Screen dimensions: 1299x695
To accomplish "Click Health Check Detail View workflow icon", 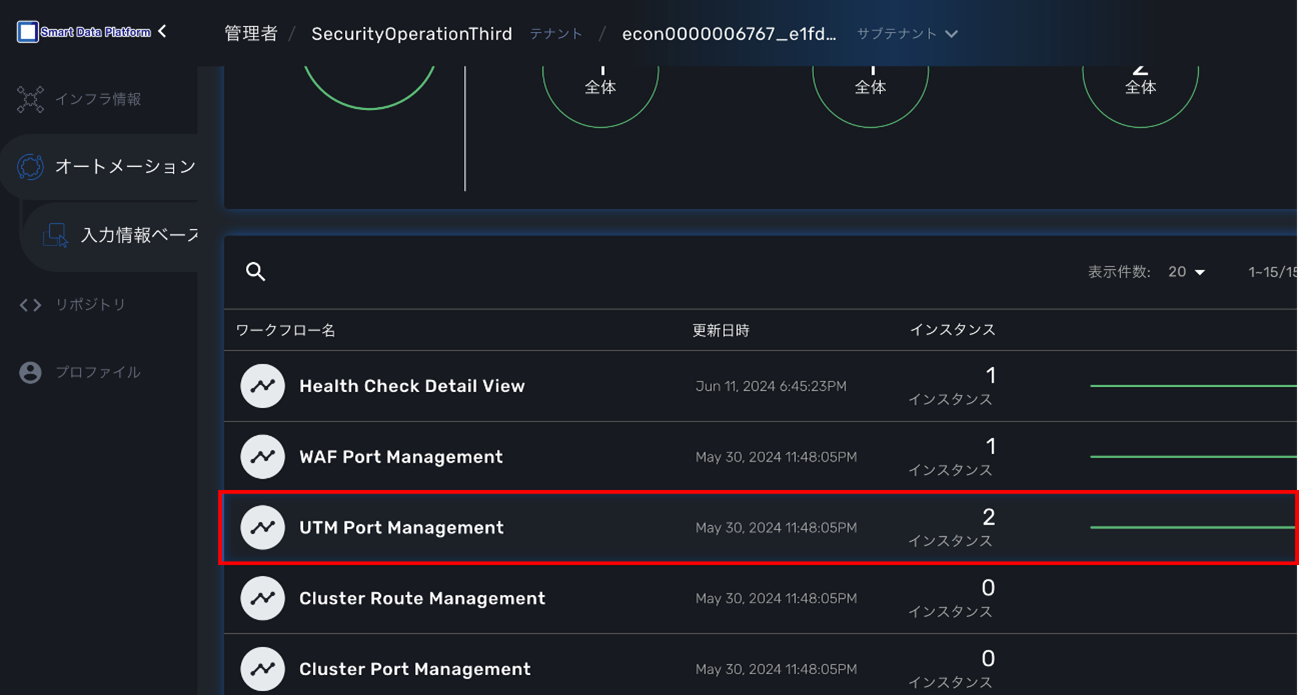I will 263,386.
